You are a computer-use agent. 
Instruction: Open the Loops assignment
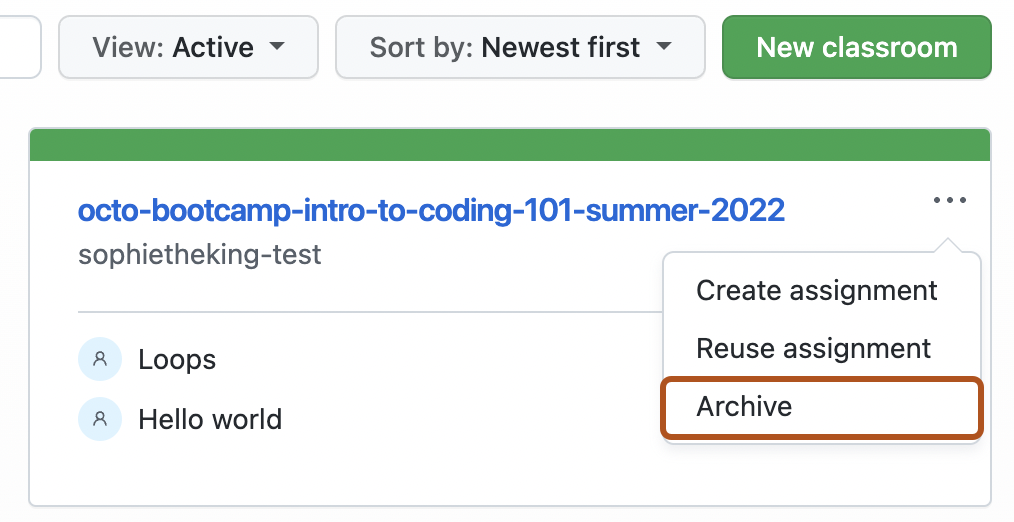[177, 360]
